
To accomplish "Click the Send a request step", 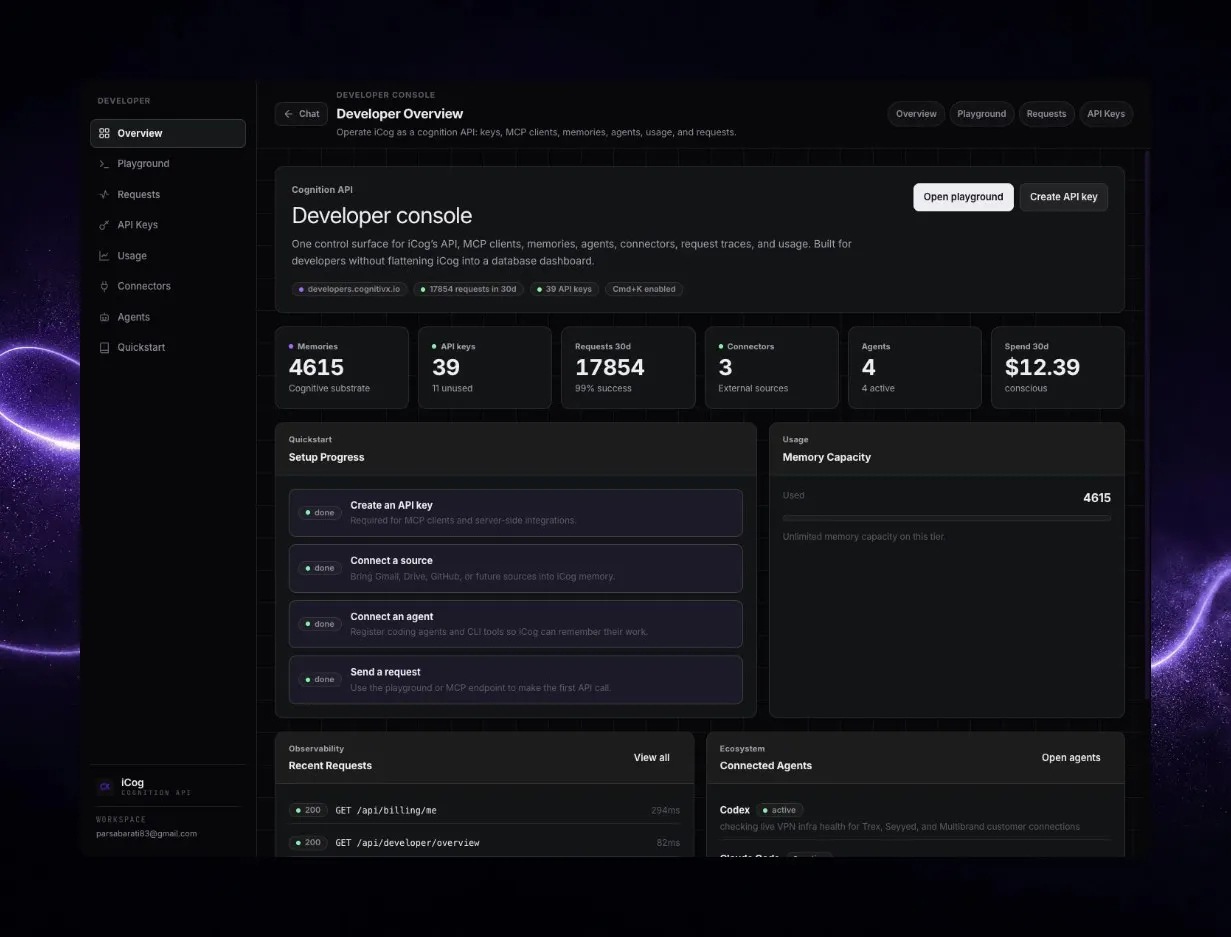I will (516, 679).
